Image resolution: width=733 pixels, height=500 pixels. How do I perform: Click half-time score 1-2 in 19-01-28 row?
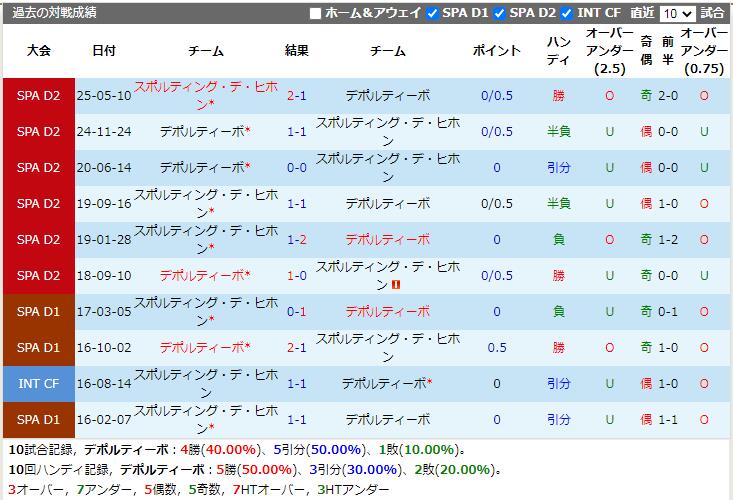tap(668, 240)
